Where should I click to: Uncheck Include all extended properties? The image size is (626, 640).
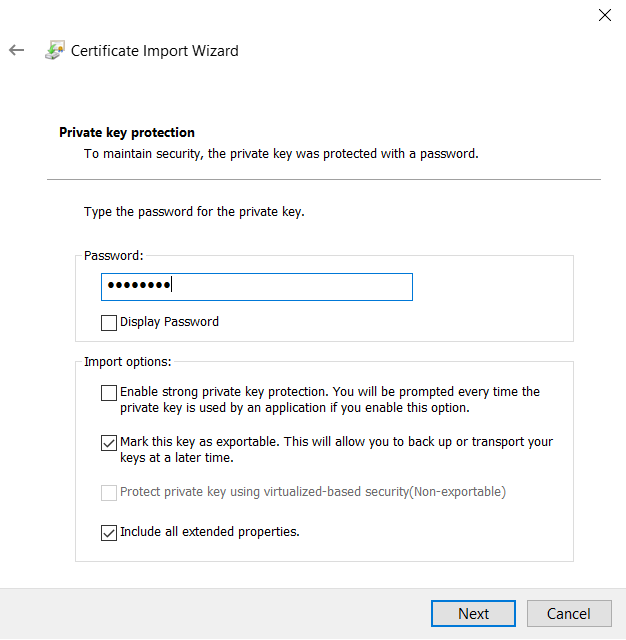109,533
